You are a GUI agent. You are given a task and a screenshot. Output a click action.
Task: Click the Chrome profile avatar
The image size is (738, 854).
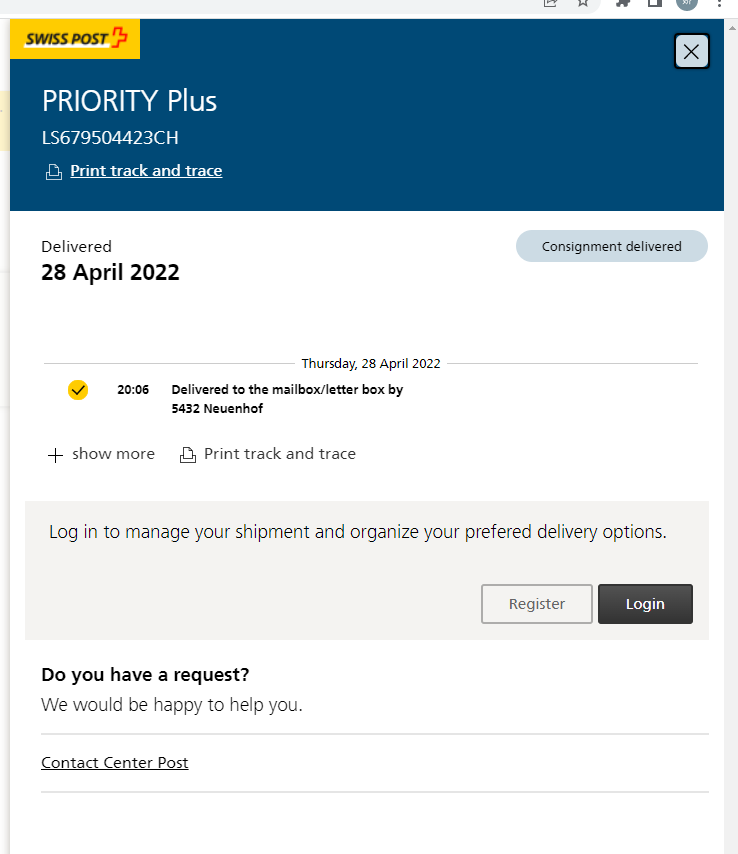686,3
